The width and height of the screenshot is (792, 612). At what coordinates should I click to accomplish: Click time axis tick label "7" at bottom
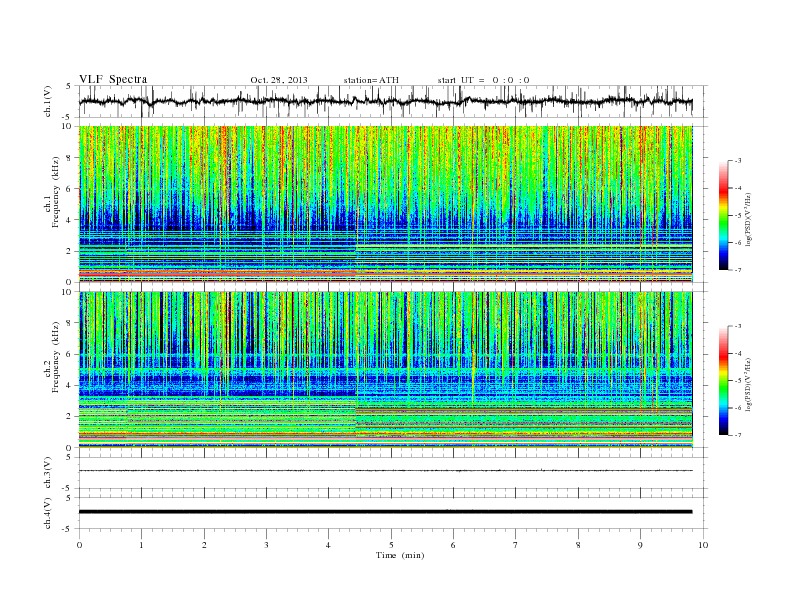(516, 545)
